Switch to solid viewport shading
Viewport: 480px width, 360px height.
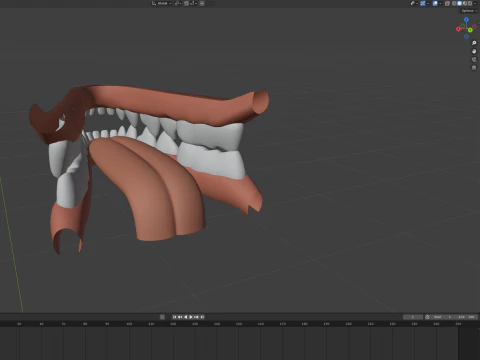click(459, 3)
